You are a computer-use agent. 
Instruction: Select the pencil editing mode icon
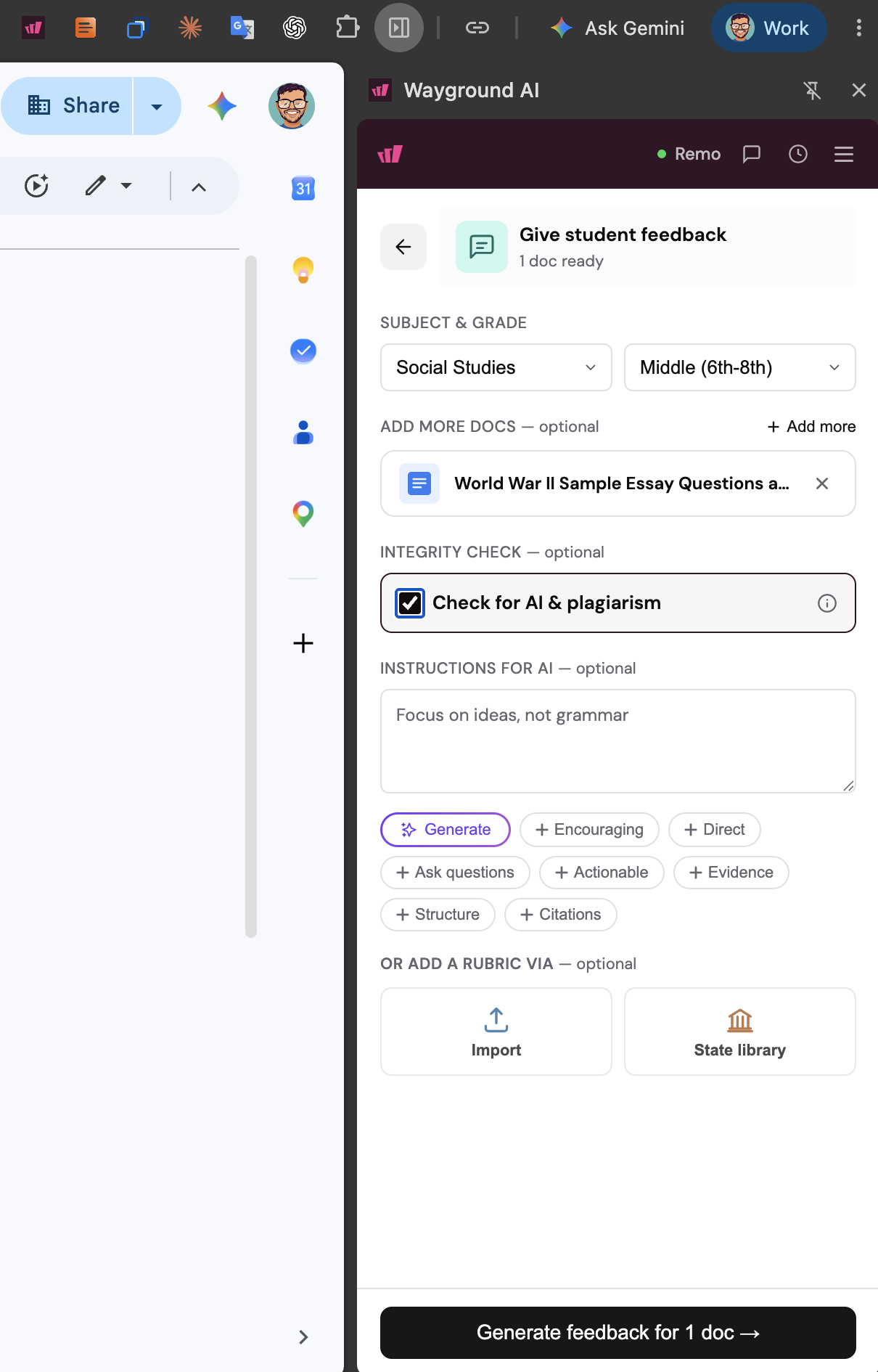point(96,186)
